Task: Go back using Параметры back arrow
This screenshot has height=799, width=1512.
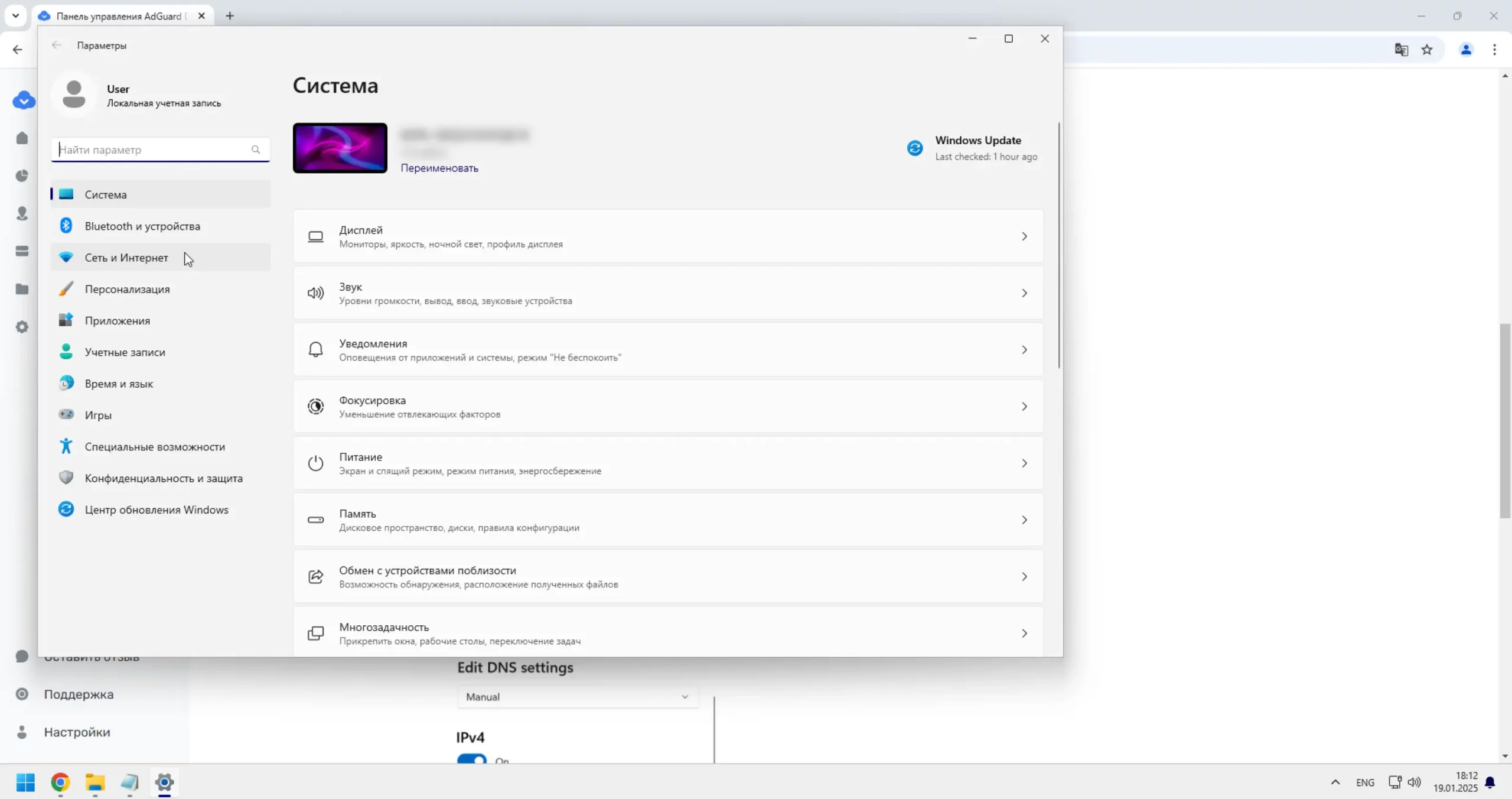Action: pyautogui.click(x=56, y=46)
